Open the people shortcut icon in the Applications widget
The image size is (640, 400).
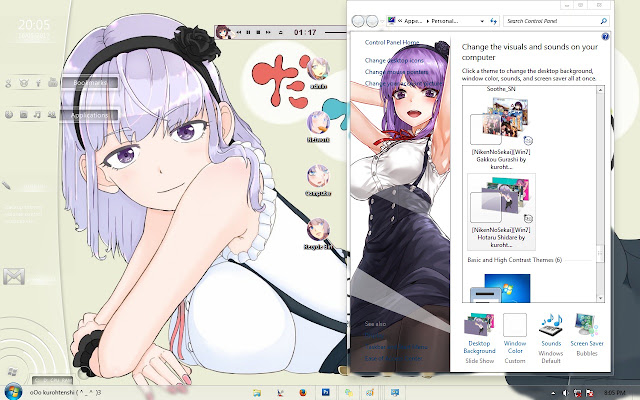51,115
